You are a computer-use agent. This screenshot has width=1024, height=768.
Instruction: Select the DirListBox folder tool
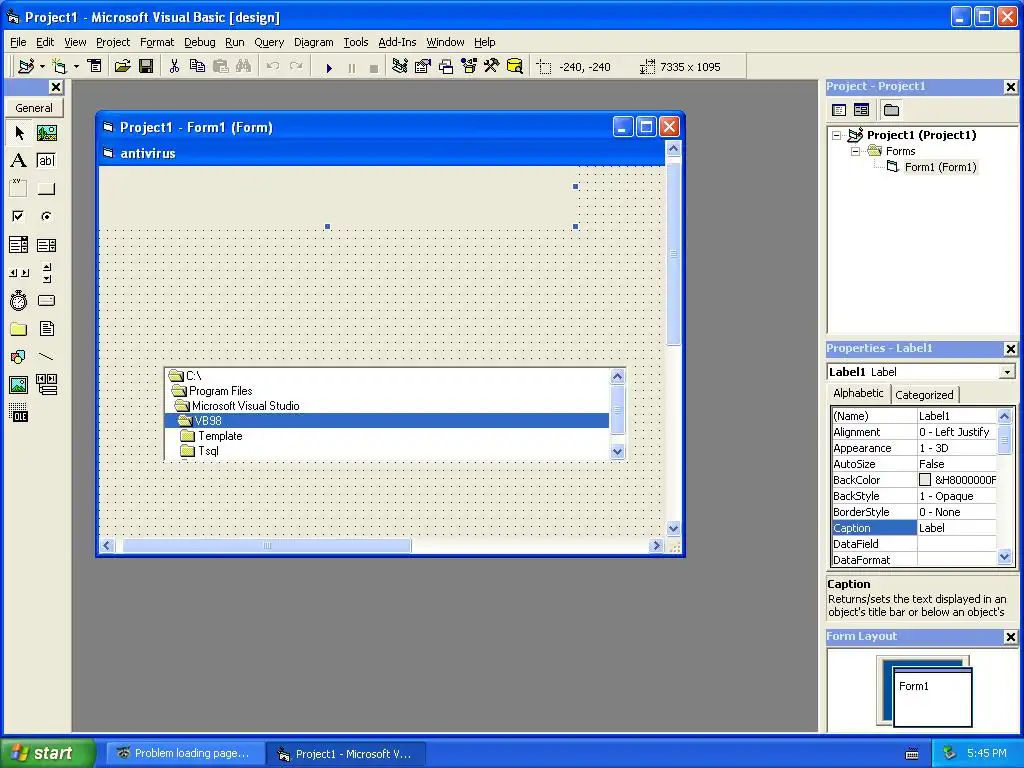[19, 328]
